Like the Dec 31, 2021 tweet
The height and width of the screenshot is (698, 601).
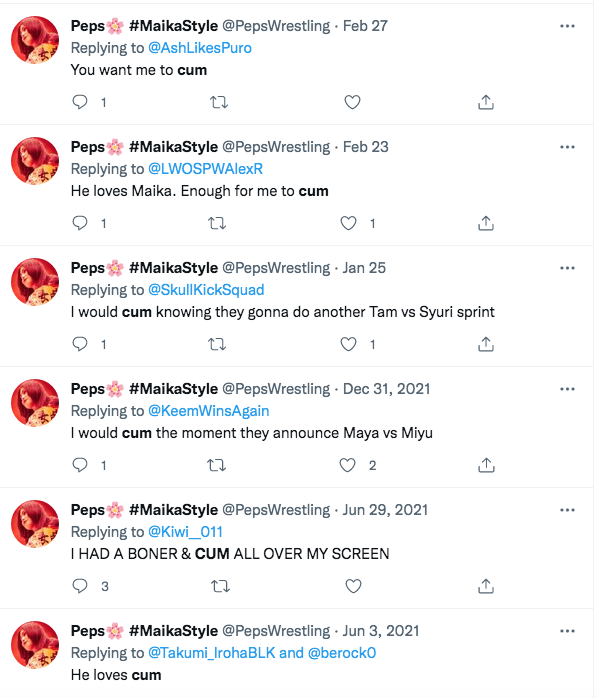point(350,465)
